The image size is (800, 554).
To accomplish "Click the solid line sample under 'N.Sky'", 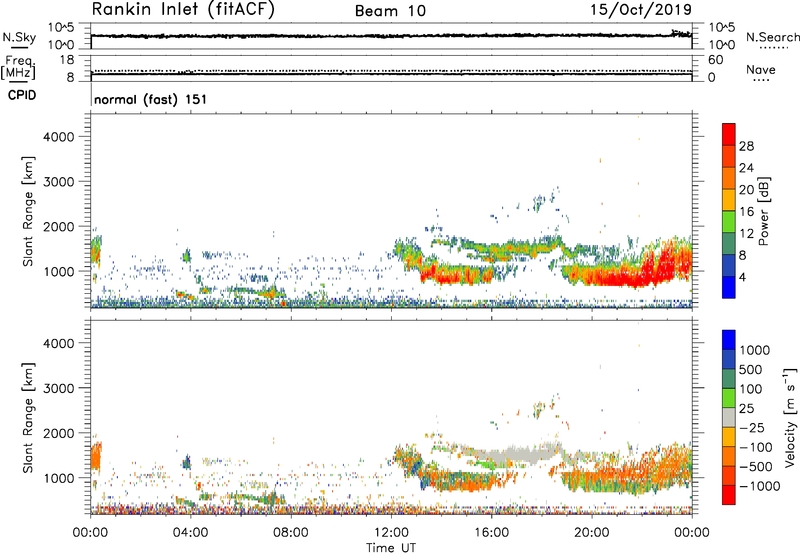I will 19,47.
